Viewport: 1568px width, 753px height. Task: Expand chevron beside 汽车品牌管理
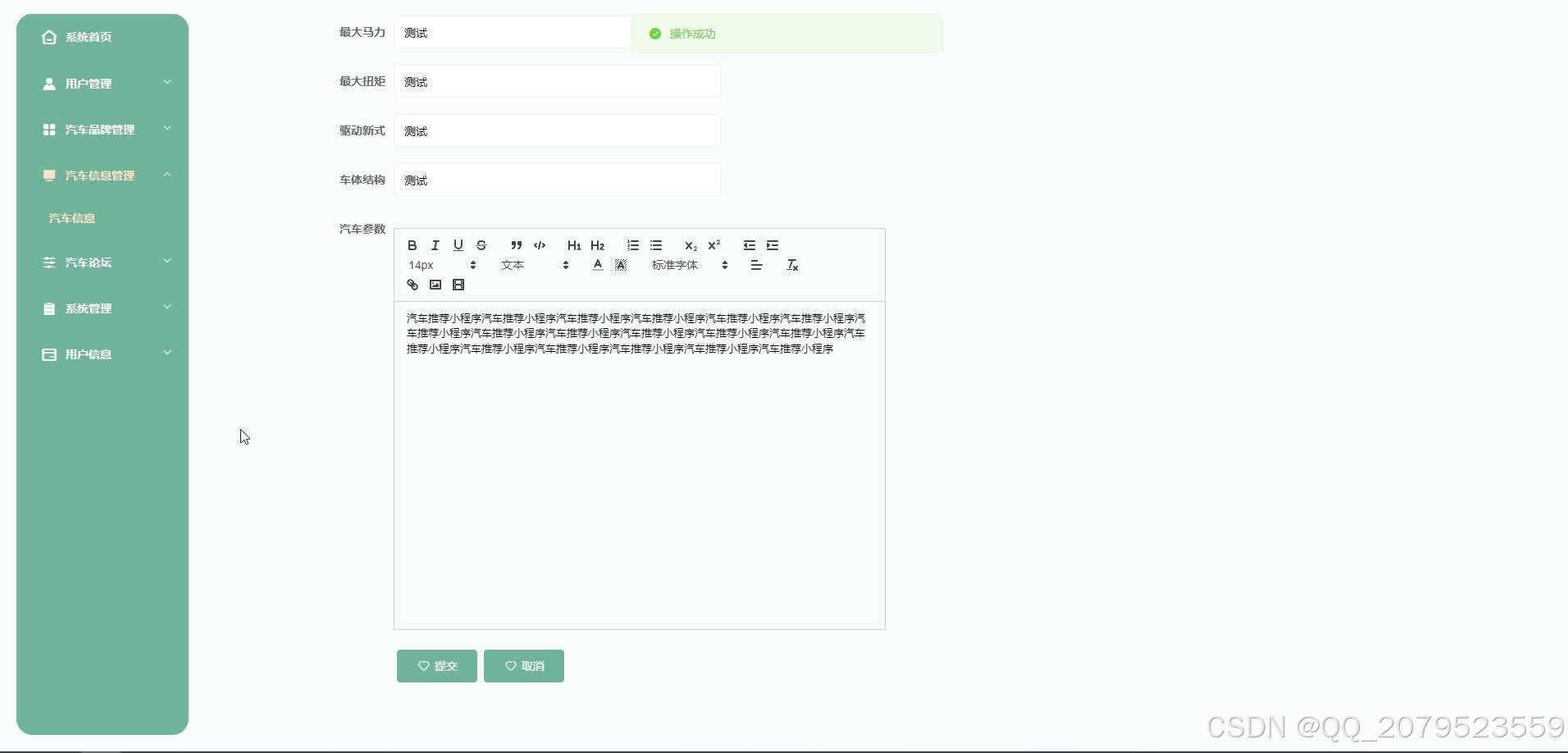pos(167,128)
